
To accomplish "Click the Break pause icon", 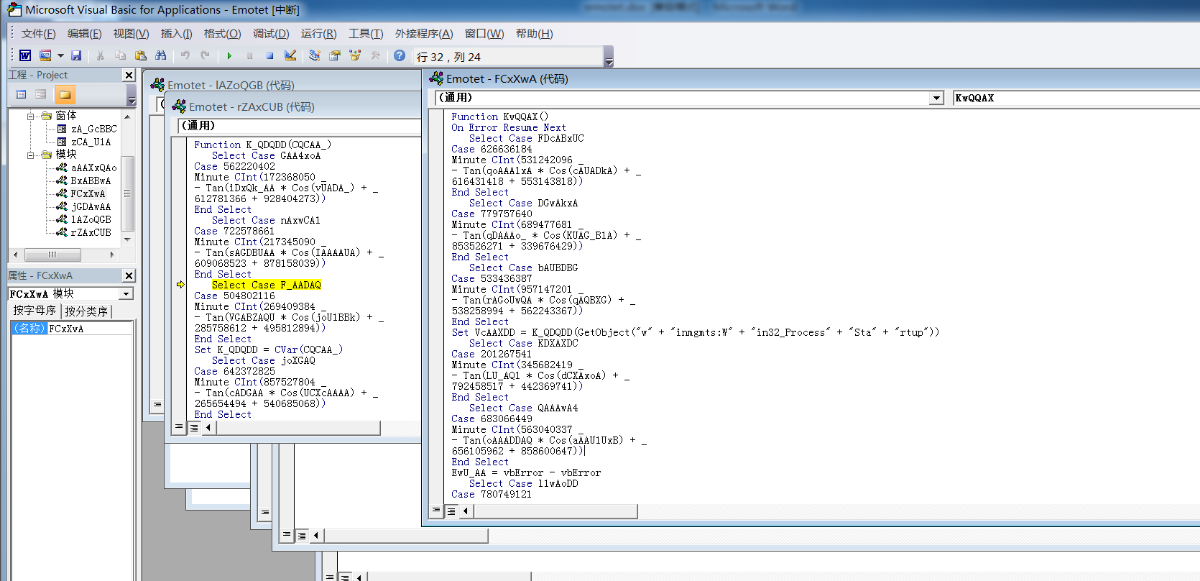I will [x=249, y=56].
